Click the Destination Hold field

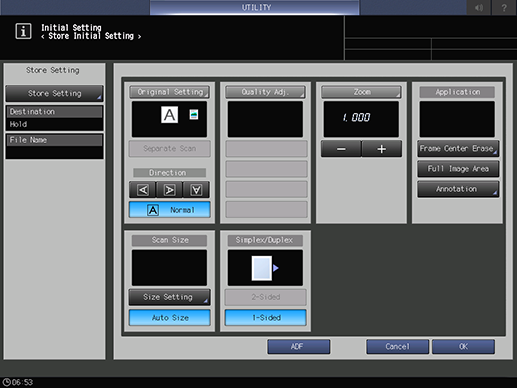54,118
